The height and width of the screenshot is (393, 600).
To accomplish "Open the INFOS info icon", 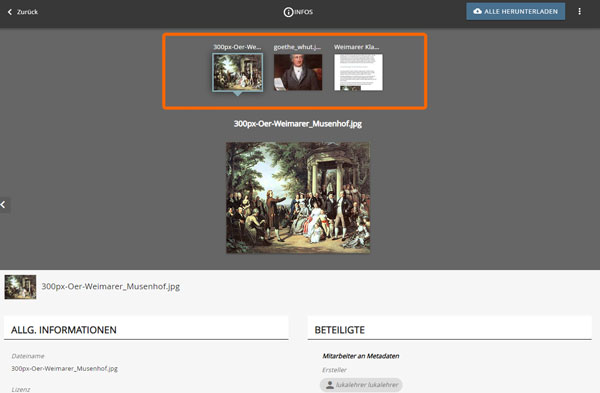I will [288, 12].
